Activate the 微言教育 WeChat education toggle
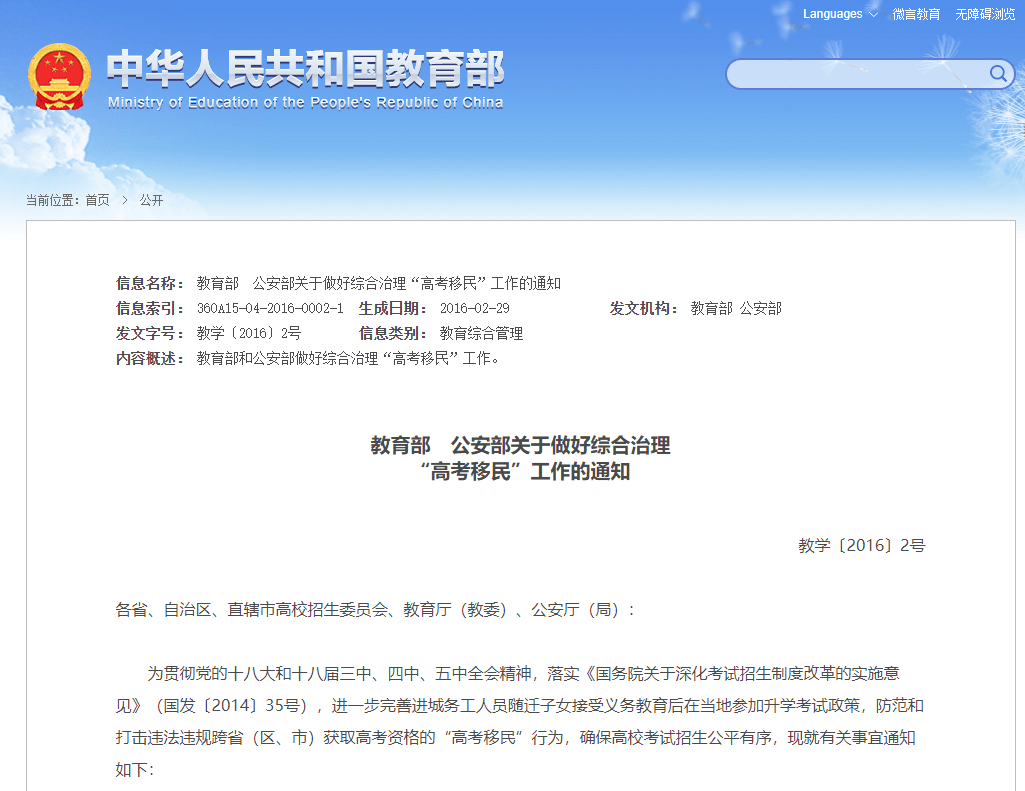This screenshot has height=791, width=1025. (917, 14)
